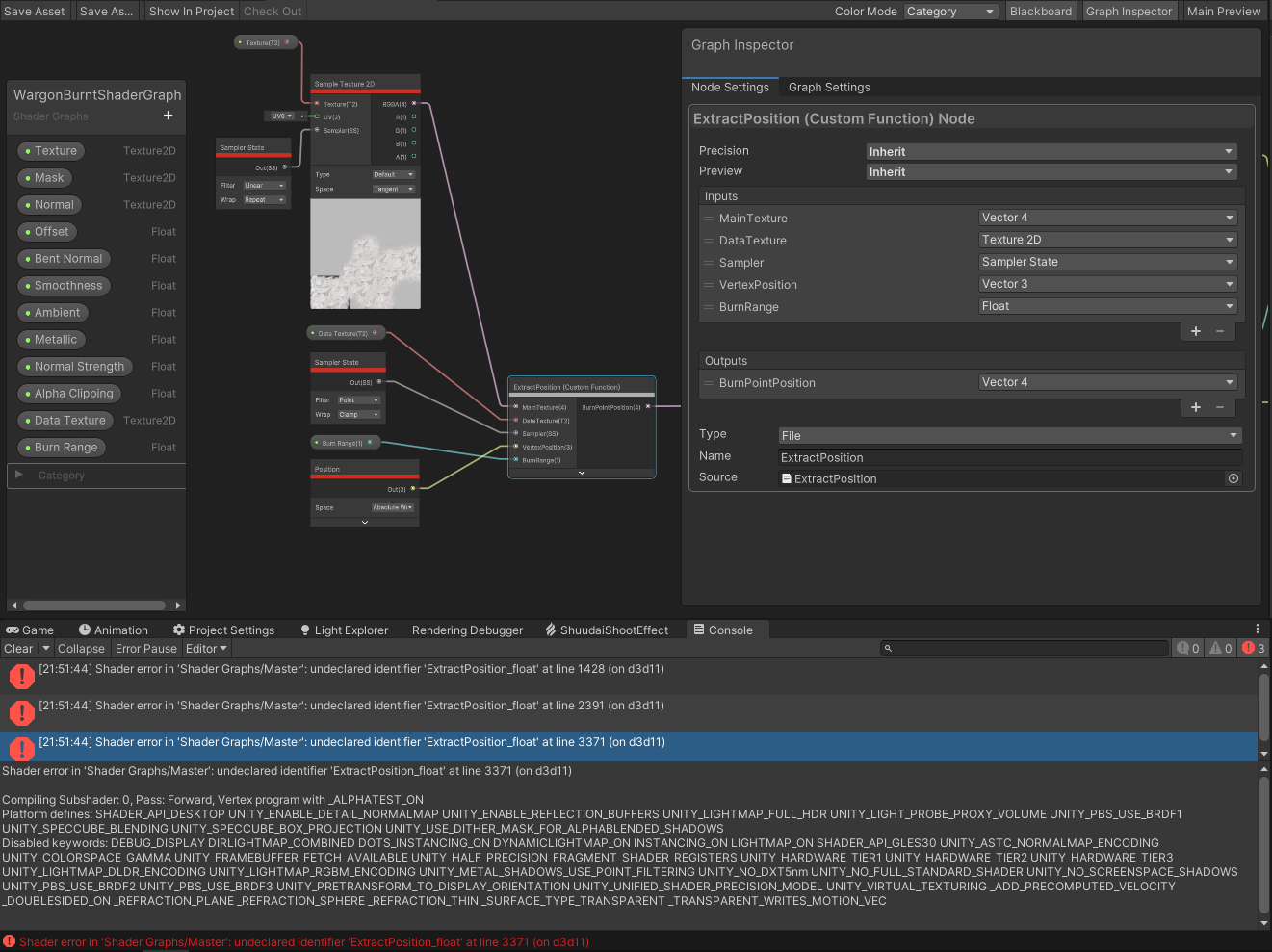Click the minus icon under Outputs list
Viewport: 1272px width, 952px height.
point(1220,407)
